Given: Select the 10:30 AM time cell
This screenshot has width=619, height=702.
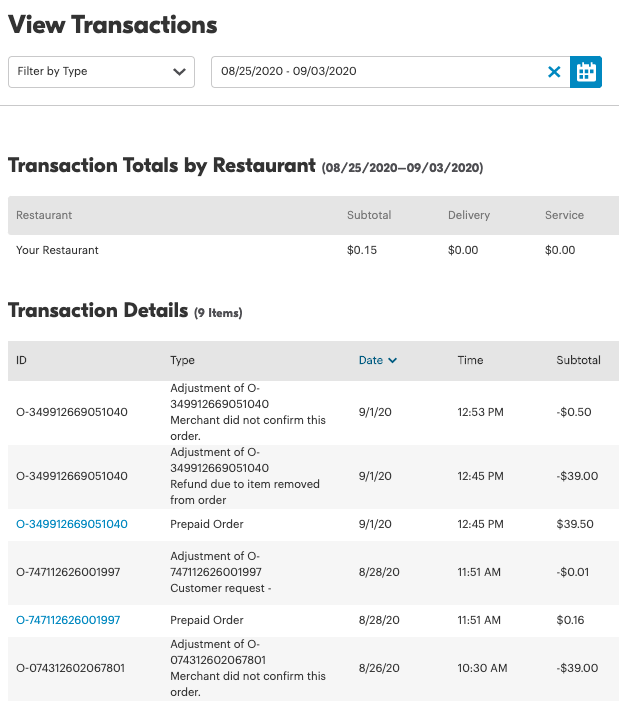Looking at the screenshot, I should pyautogui.click(x=482, y=668).
